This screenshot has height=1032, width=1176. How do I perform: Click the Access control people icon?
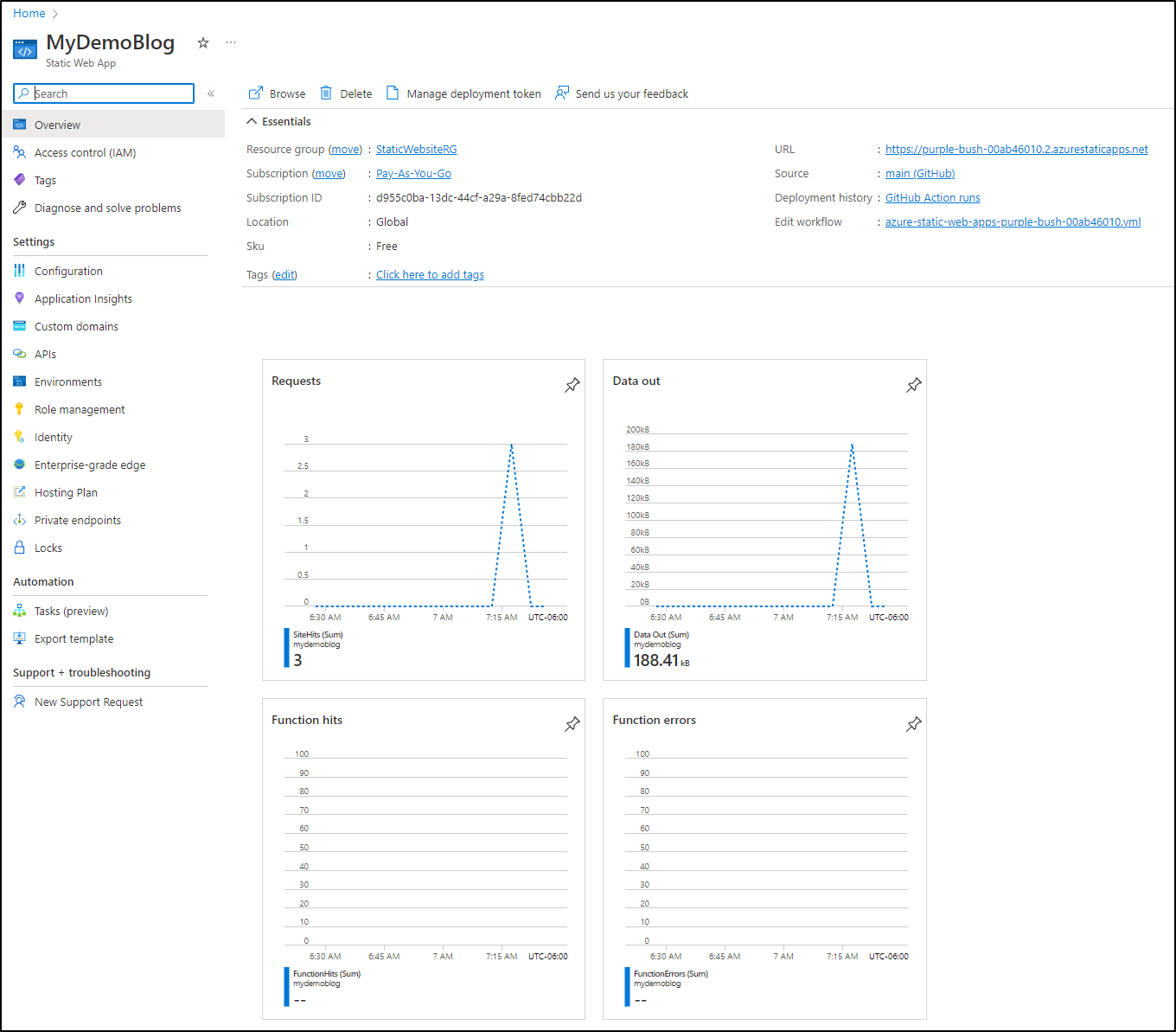tap(20, 152)
